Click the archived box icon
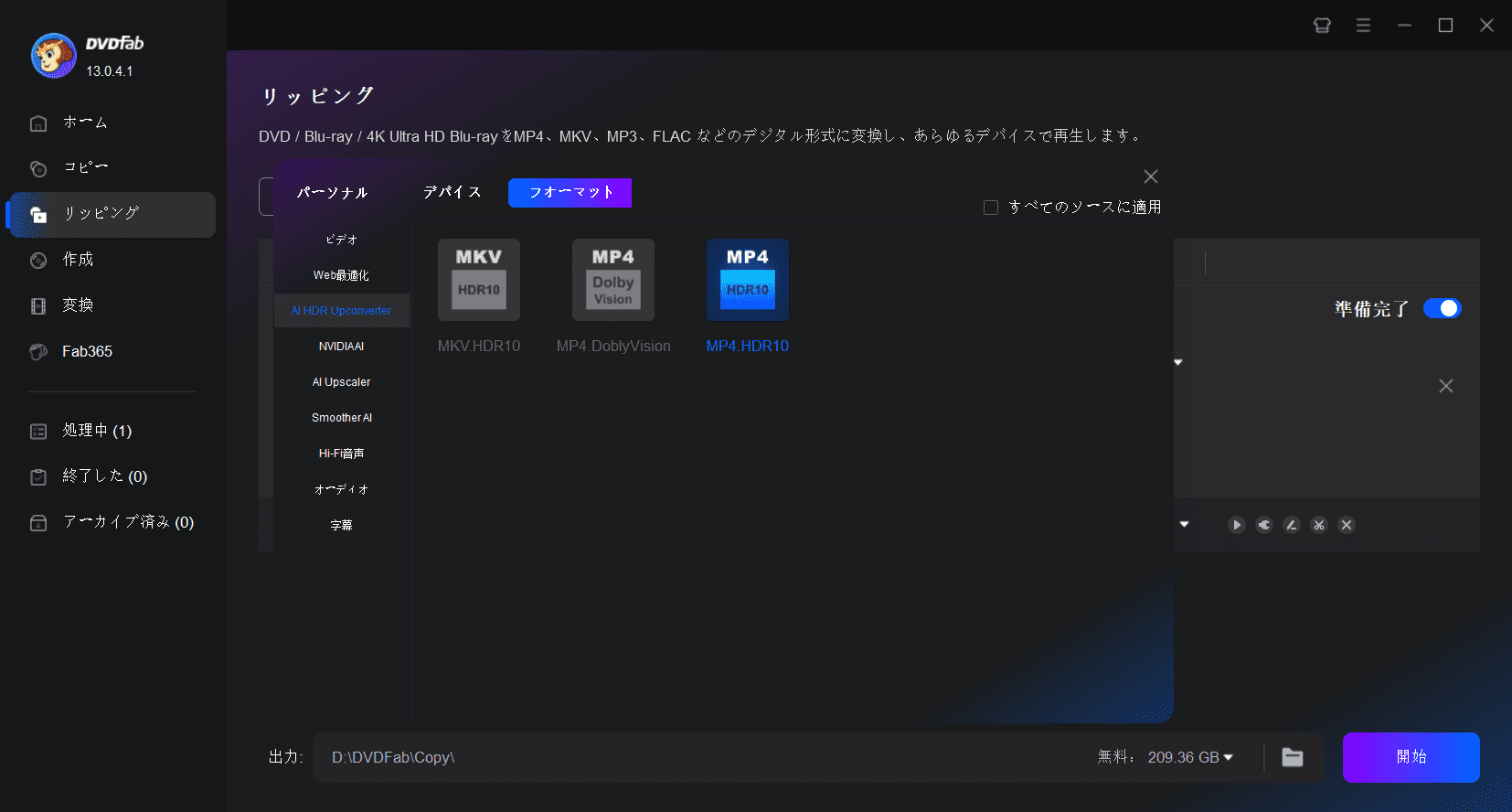Image resolution: width=1512 pixels, height=812 pixels. pos(38,523)
